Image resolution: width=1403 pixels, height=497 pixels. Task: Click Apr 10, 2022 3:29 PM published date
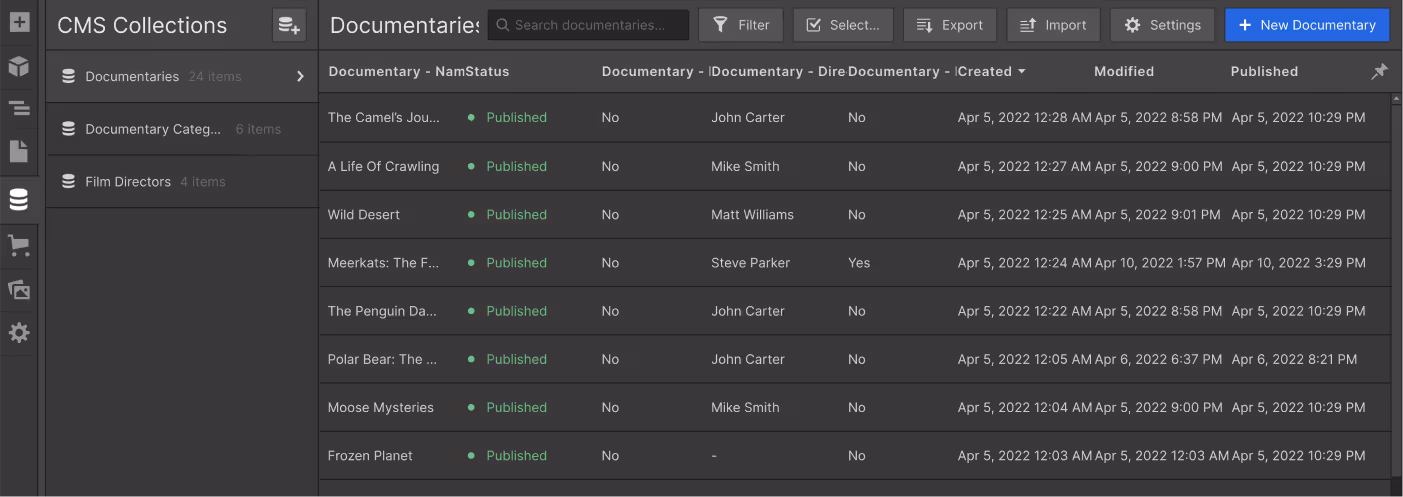click(1298, 263)
